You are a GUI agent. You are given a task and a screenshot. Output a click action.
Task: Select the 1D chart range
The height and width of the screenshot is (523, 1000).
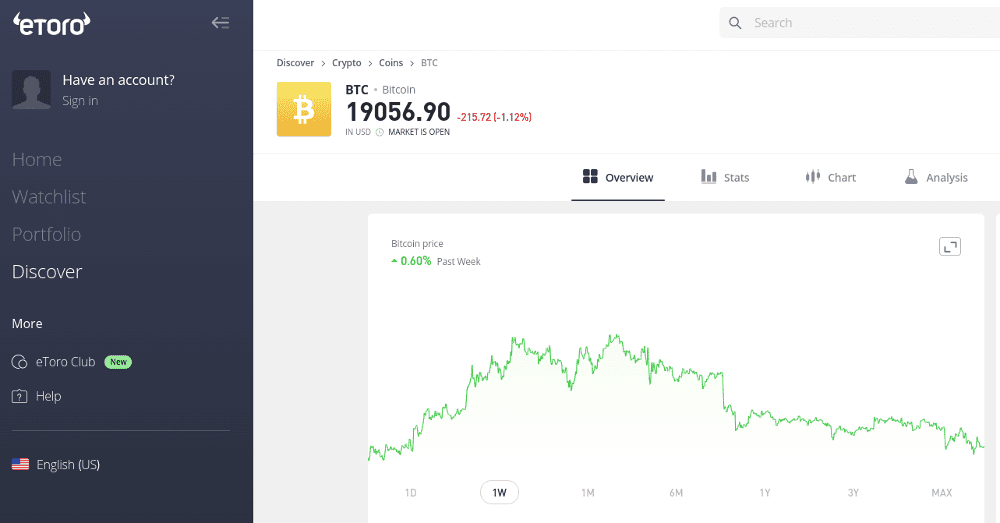(411, 492)
